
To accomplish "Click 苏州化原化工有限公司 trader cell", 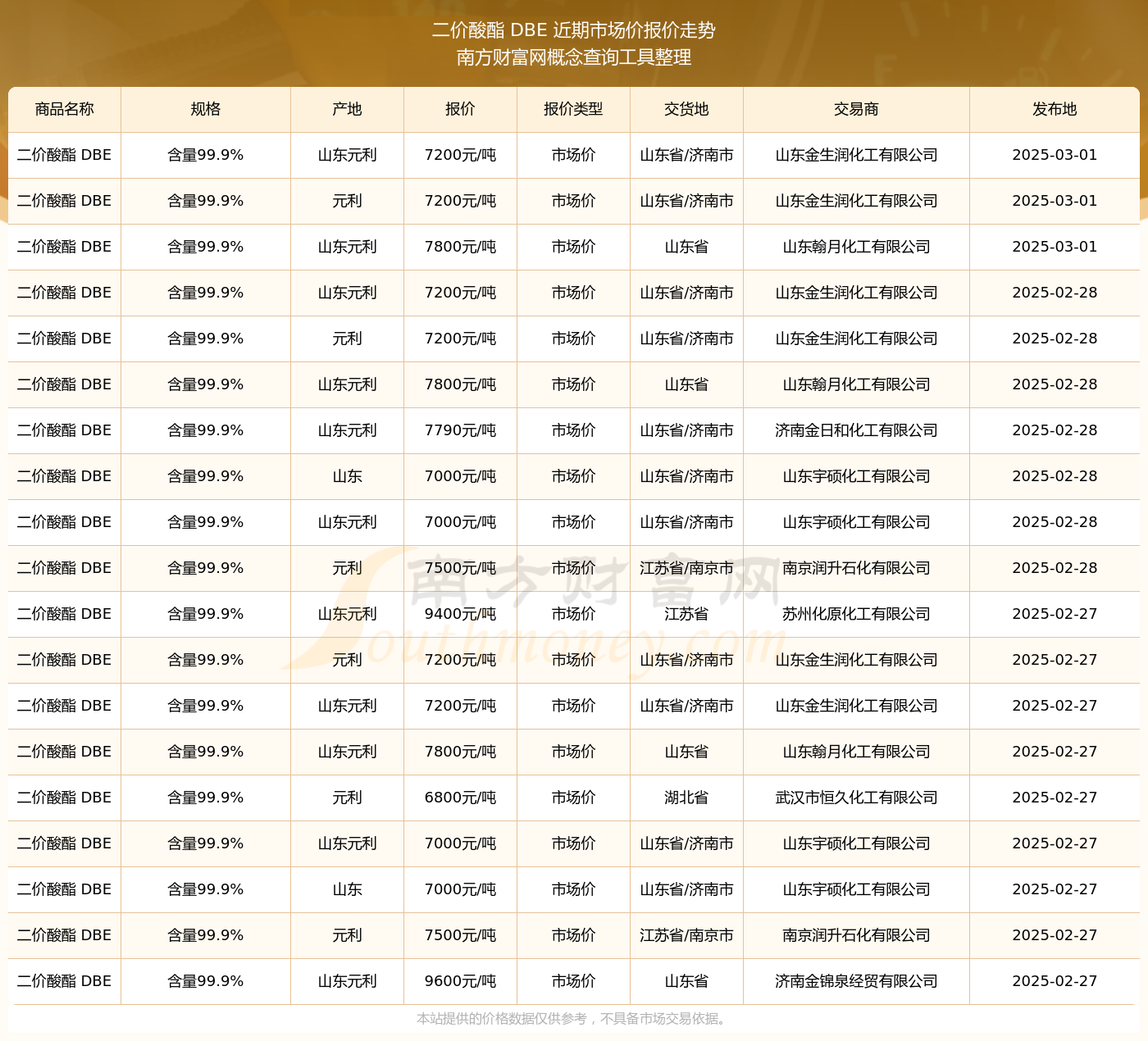I will click(x=856, y=614).
